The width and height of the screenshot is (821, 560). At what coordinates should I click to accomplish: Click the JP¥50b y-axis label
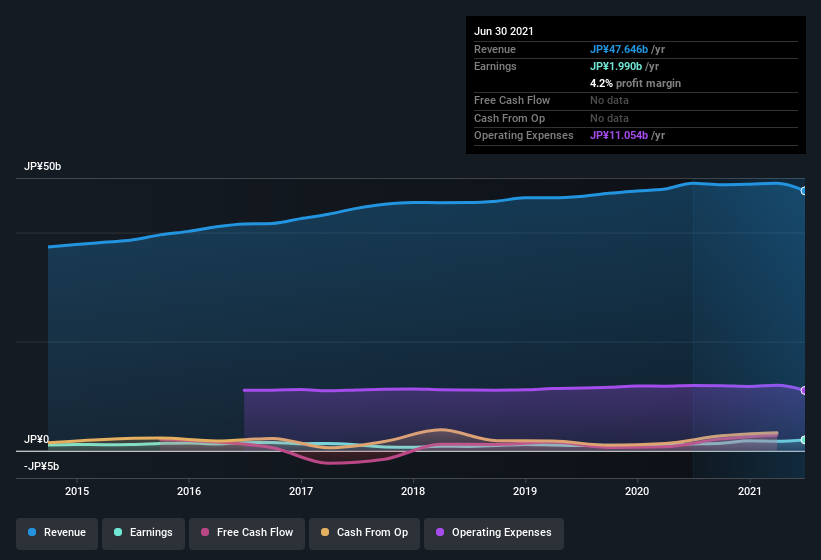[x=42, y=166]
